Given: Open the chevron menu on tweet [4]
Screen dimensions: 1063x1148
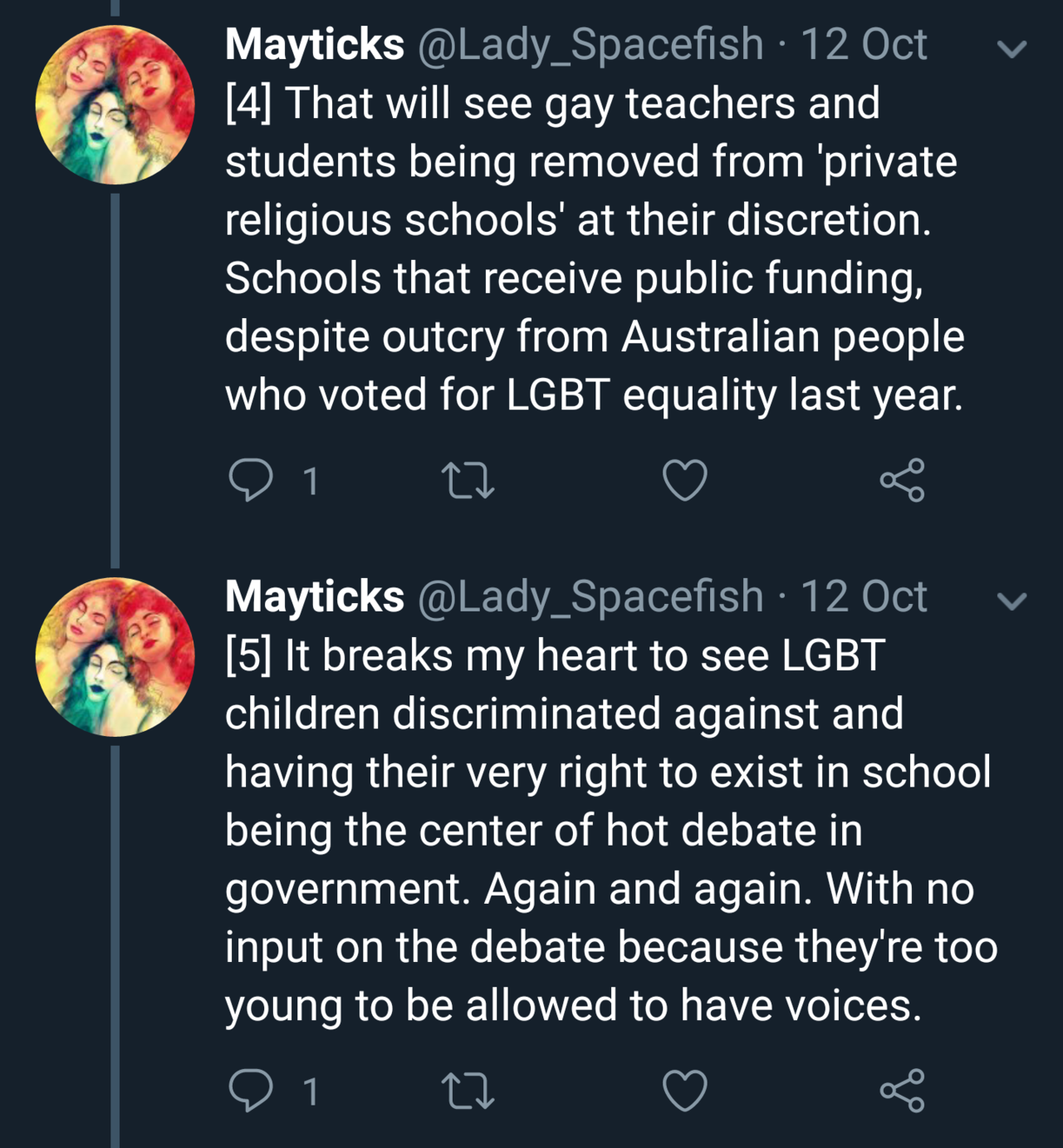Looking at the screenshot, I should pos(1012,49).
